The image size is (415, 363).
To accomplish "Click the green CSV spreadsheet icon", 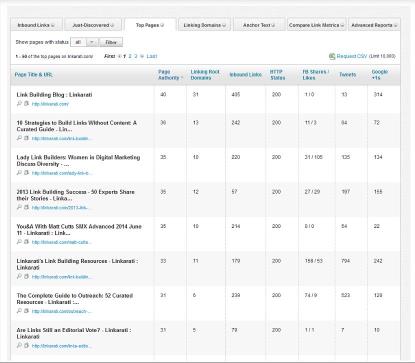I will click(332, 56).
